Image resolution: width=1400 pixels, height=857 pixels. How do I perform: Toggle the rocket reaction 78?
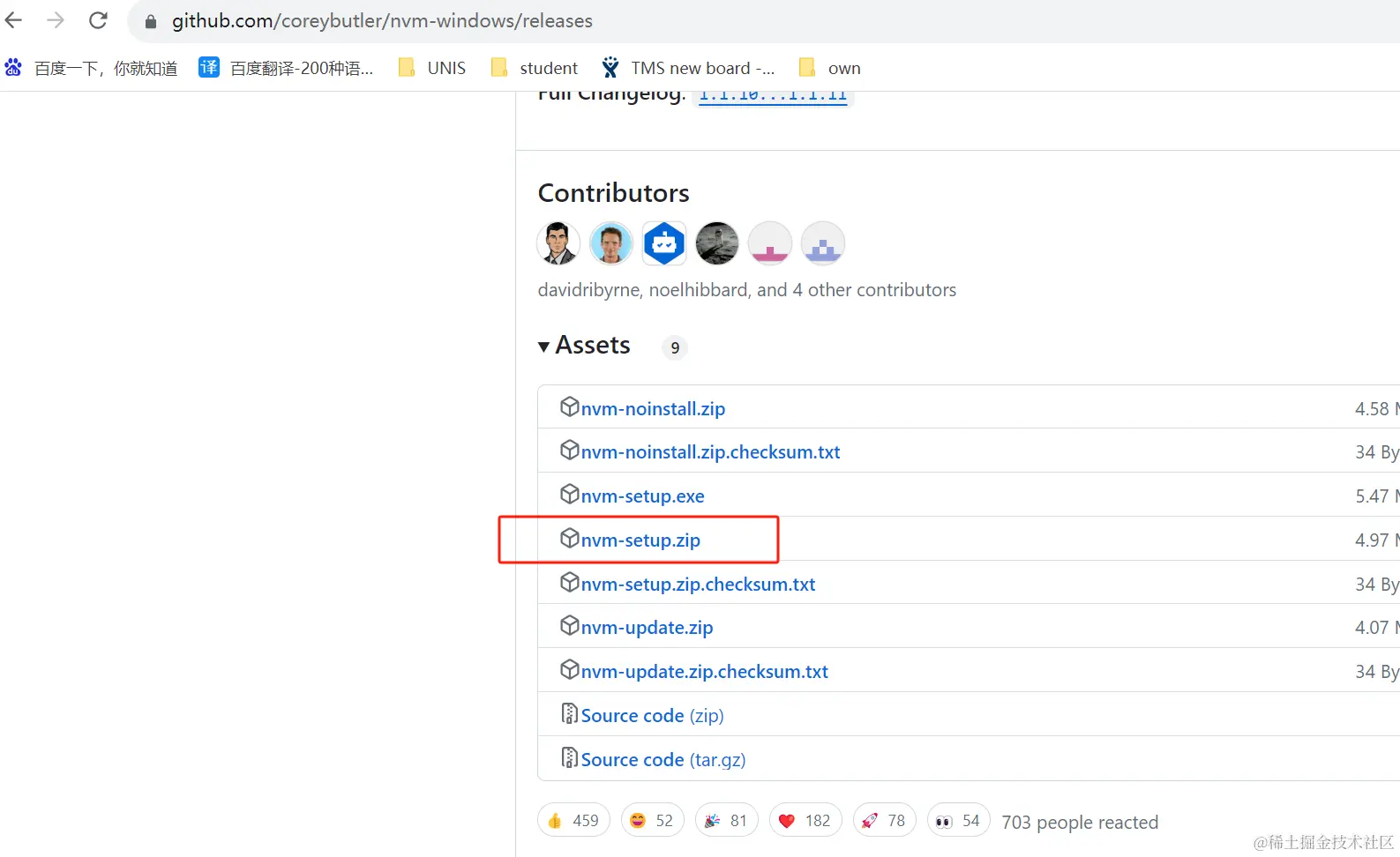point(884,821)
